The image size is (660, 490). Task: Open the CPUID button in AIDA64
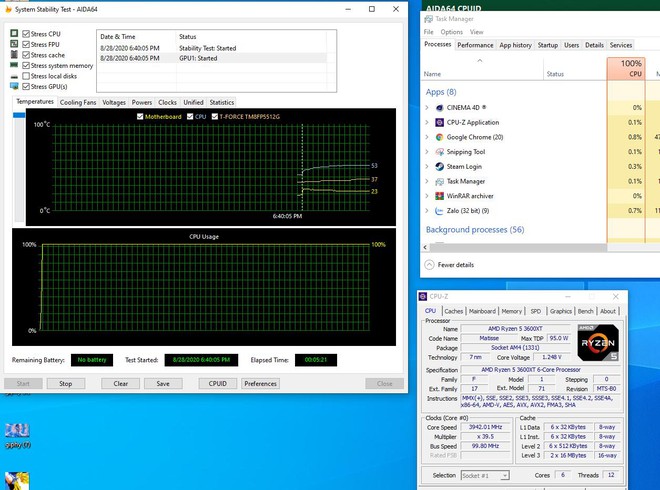point(218,383)
